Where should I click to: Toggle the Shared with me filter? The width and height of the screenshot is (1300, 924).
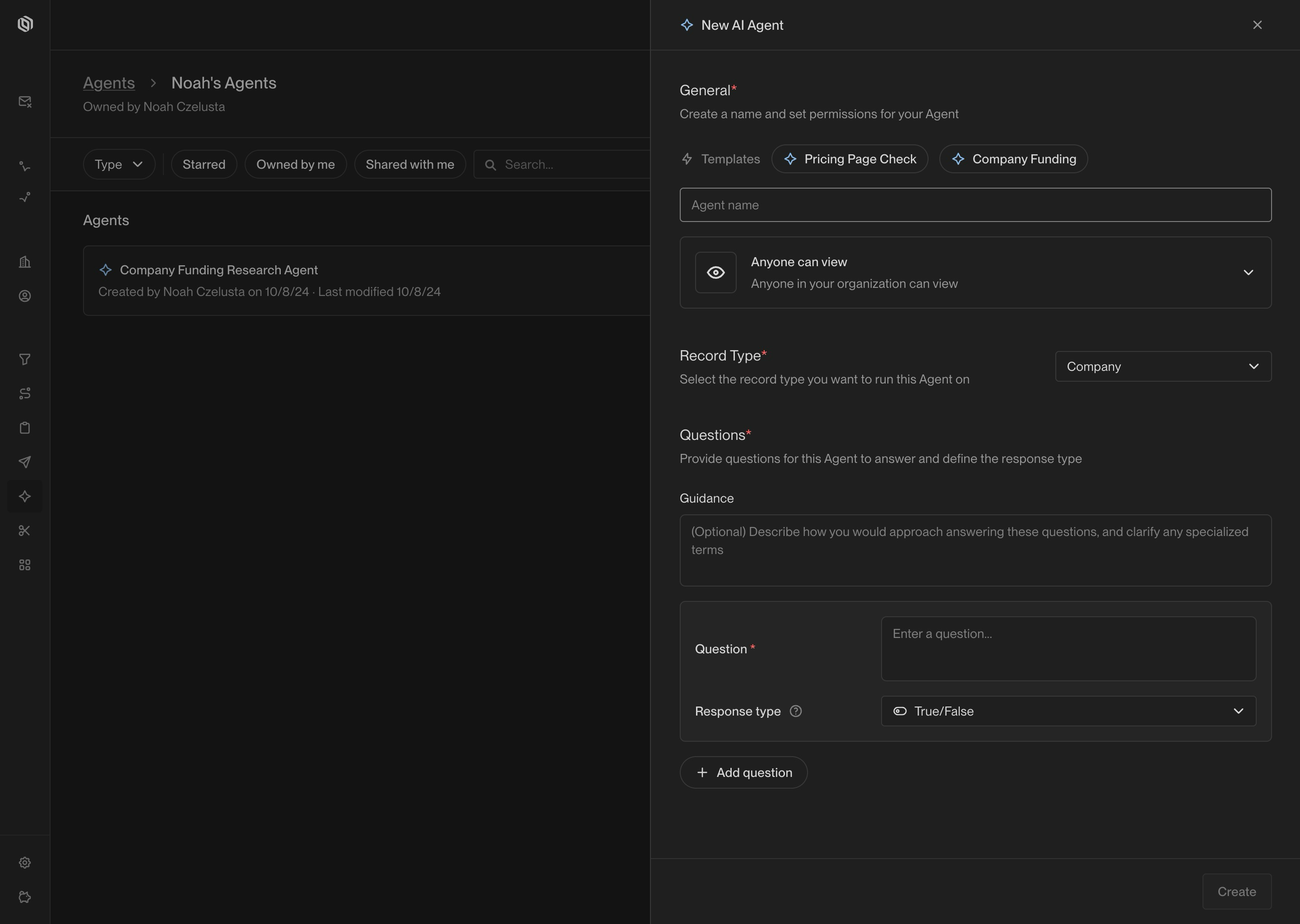click(410, 164)
